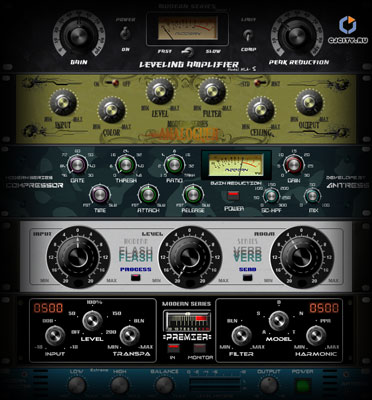Click the Compressor Mix knob
Screen dimensions: 372x400
[x=312, y=196]
